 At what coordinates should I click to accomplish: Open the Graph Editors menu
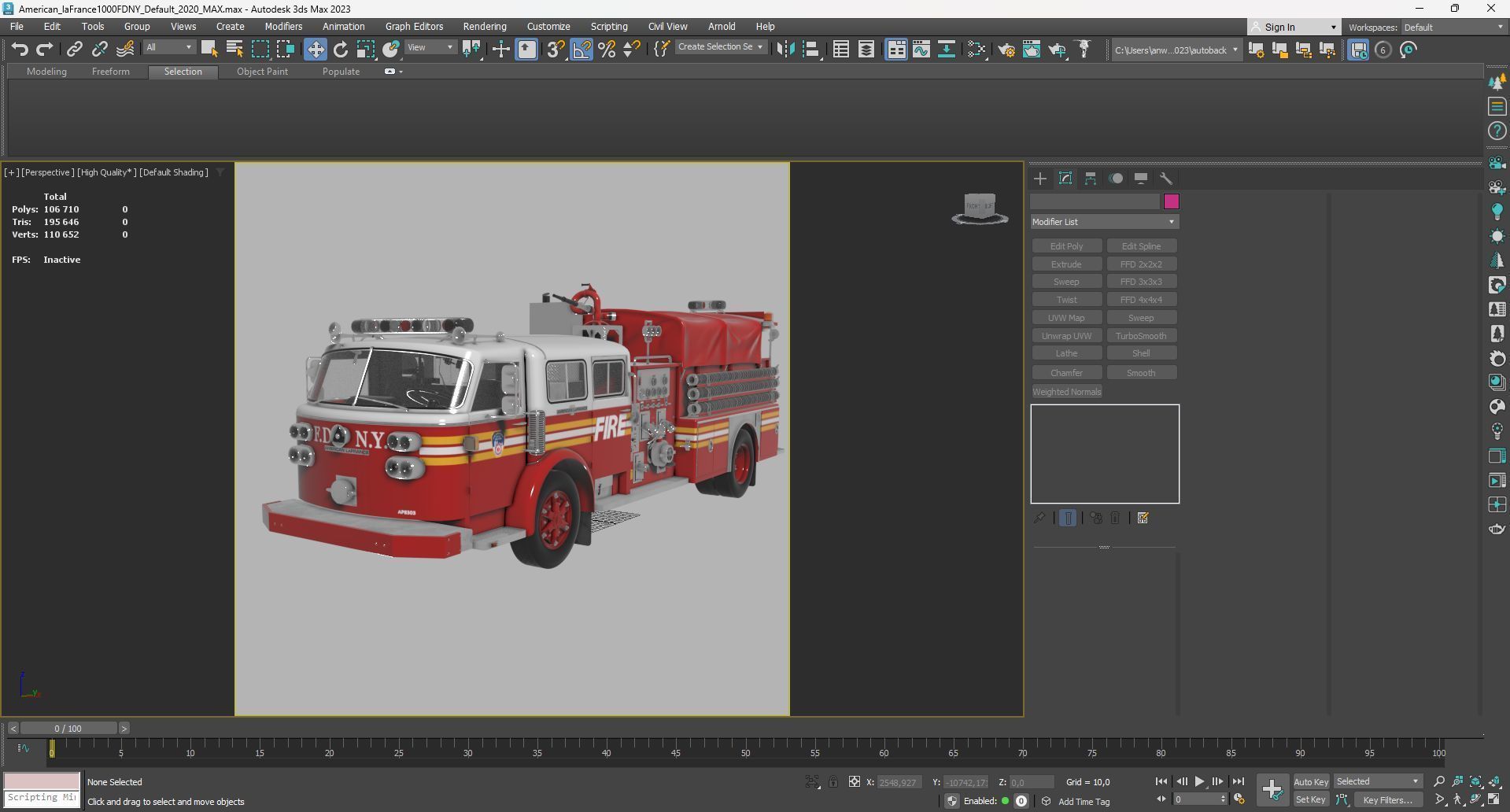[x=414, y=27]
